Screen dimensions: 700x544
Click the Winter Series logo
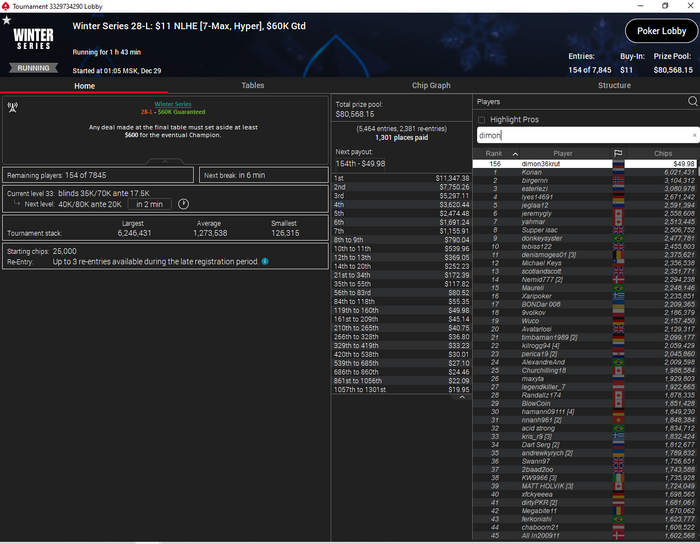33,39
